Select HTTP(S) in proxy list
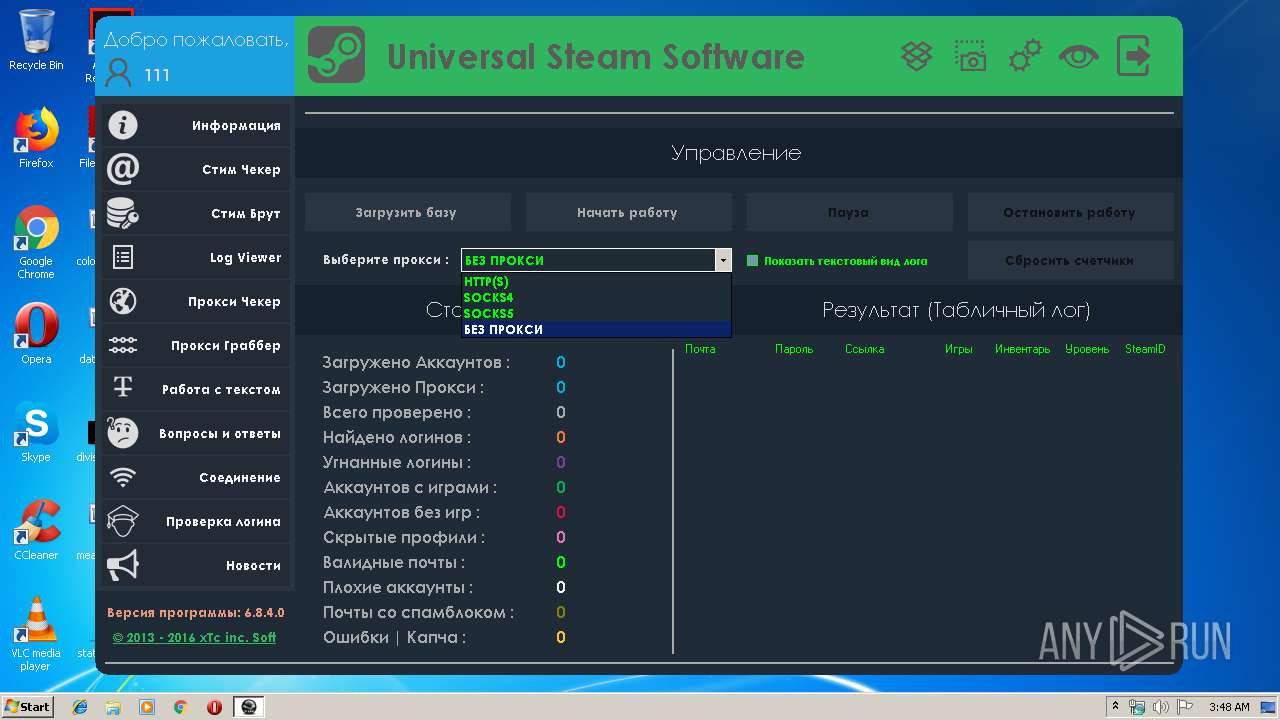1280x720 pixels. tap(596, 281)
